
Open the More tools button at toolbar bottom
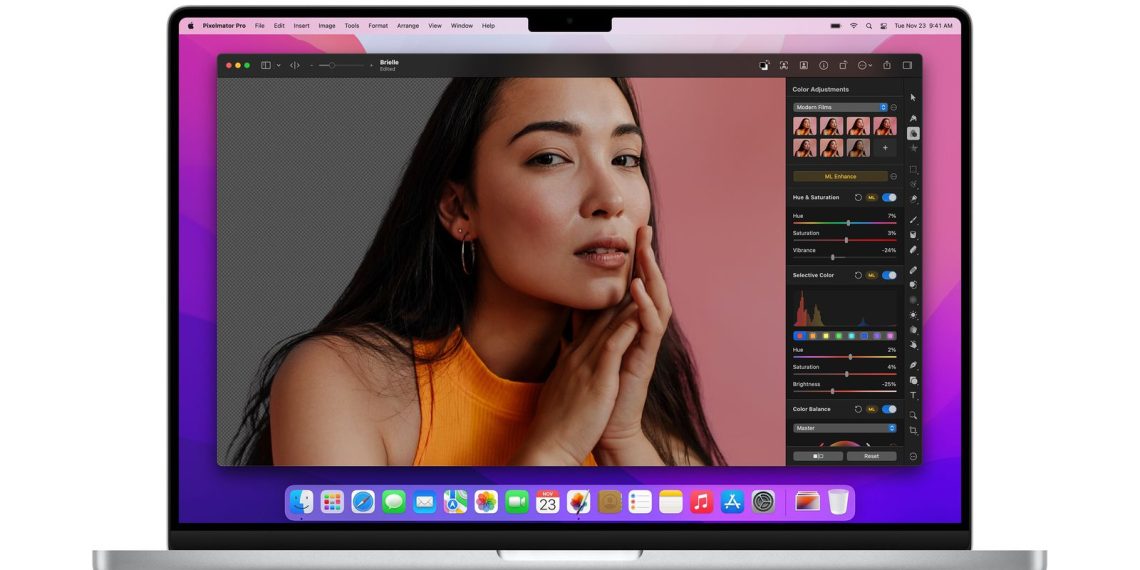913,457
